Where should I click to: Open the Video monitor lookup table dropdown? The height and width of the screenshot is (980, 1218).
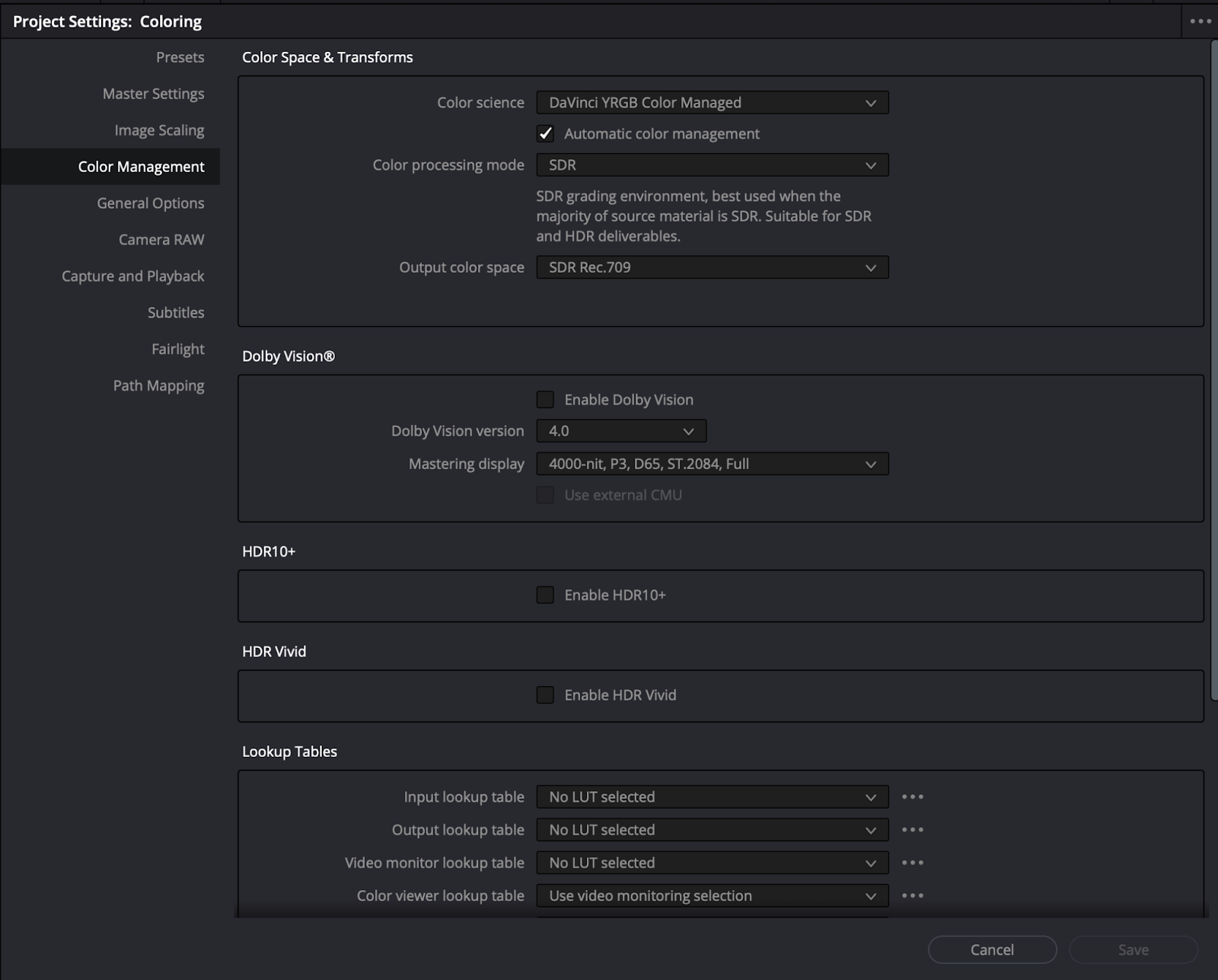pos(713,863)
